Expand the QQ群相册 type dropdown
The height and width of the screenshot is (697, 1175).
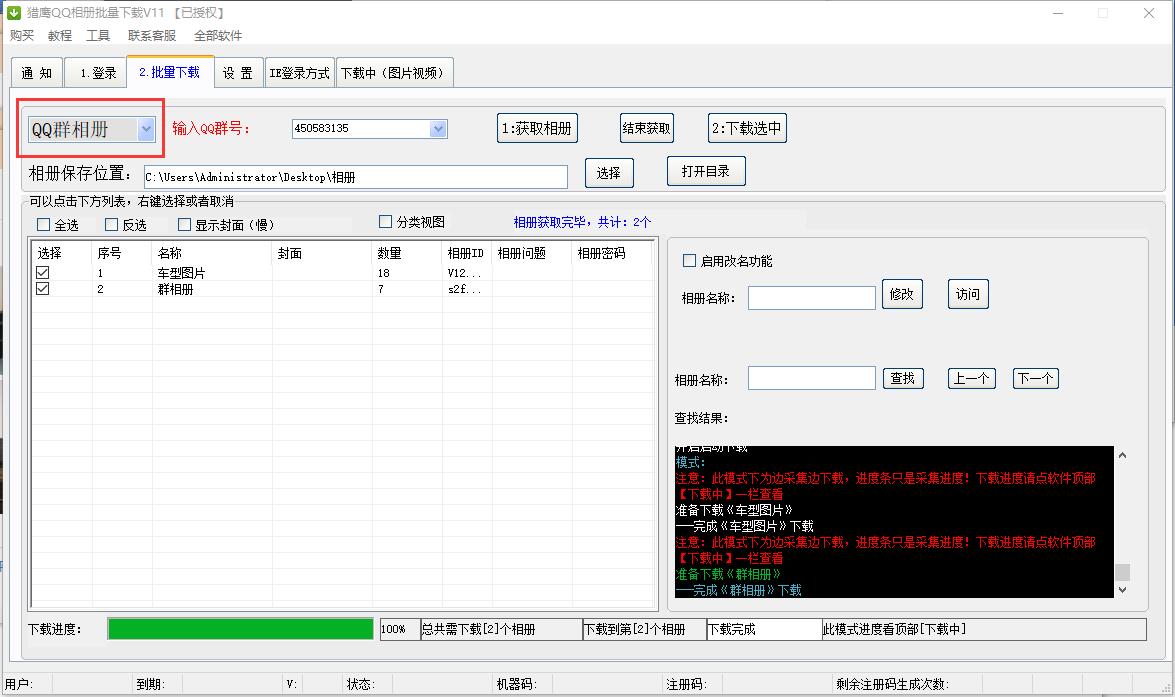coord(146,129)
